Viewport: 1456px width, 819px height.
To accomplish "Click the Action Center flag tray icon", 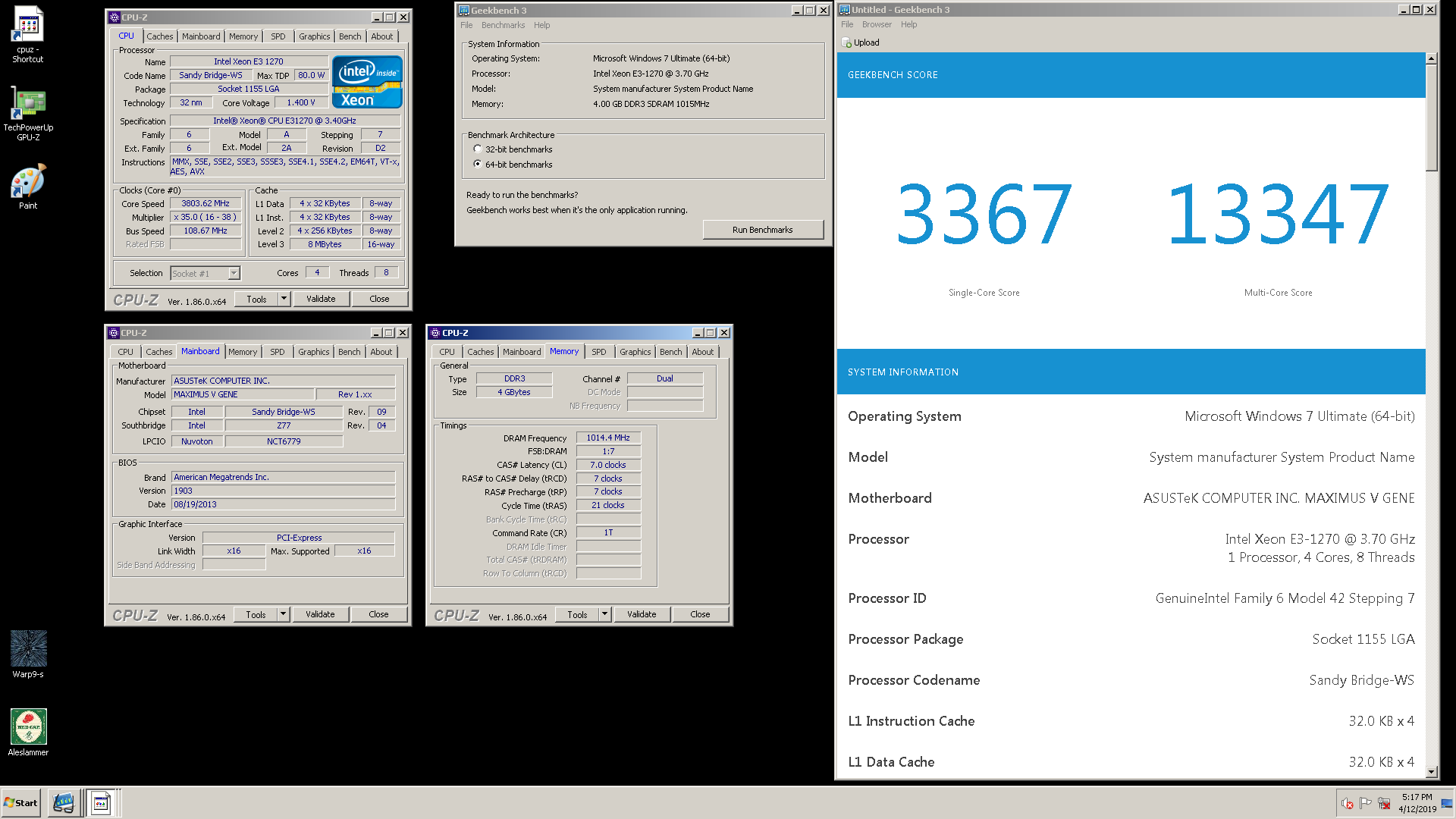I will [1366, 804].
